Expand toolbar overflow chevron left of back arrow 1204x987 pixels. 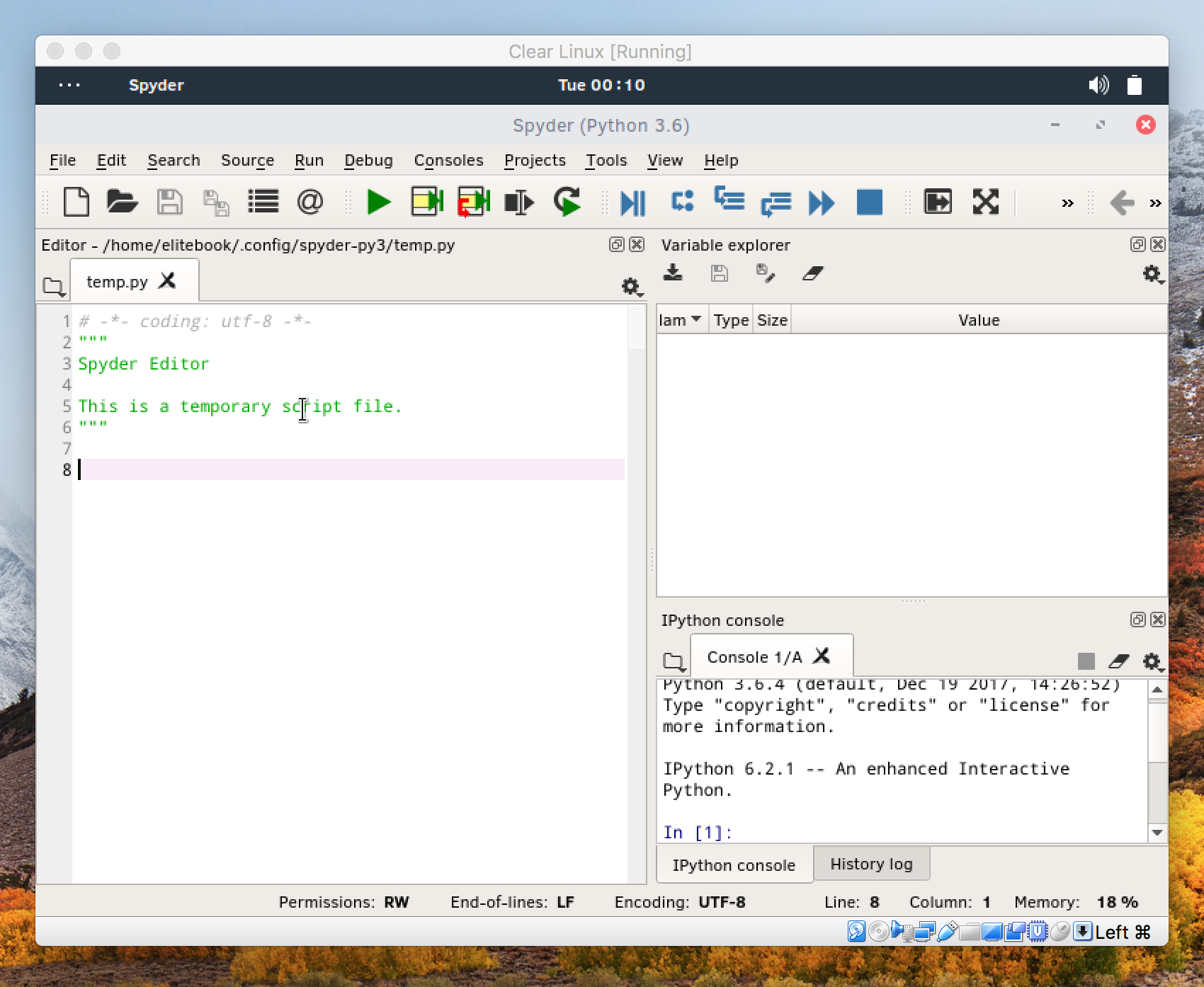coord(1067,203)
